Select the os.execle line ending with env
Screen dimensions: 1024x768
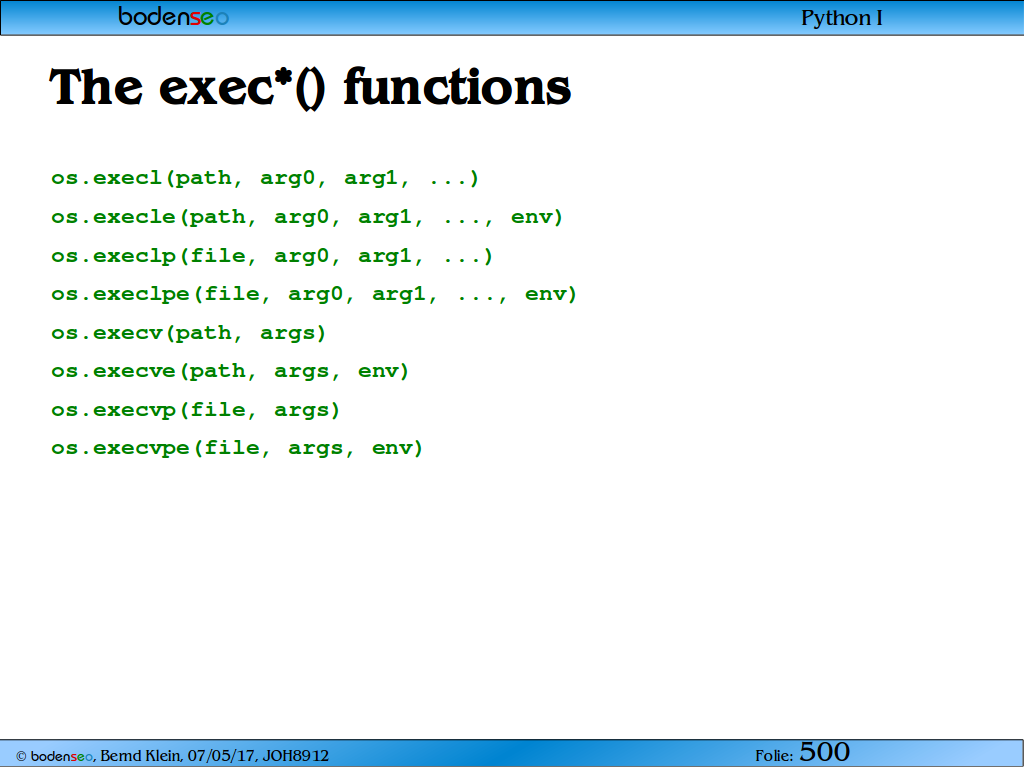click(x=307, y=217)
